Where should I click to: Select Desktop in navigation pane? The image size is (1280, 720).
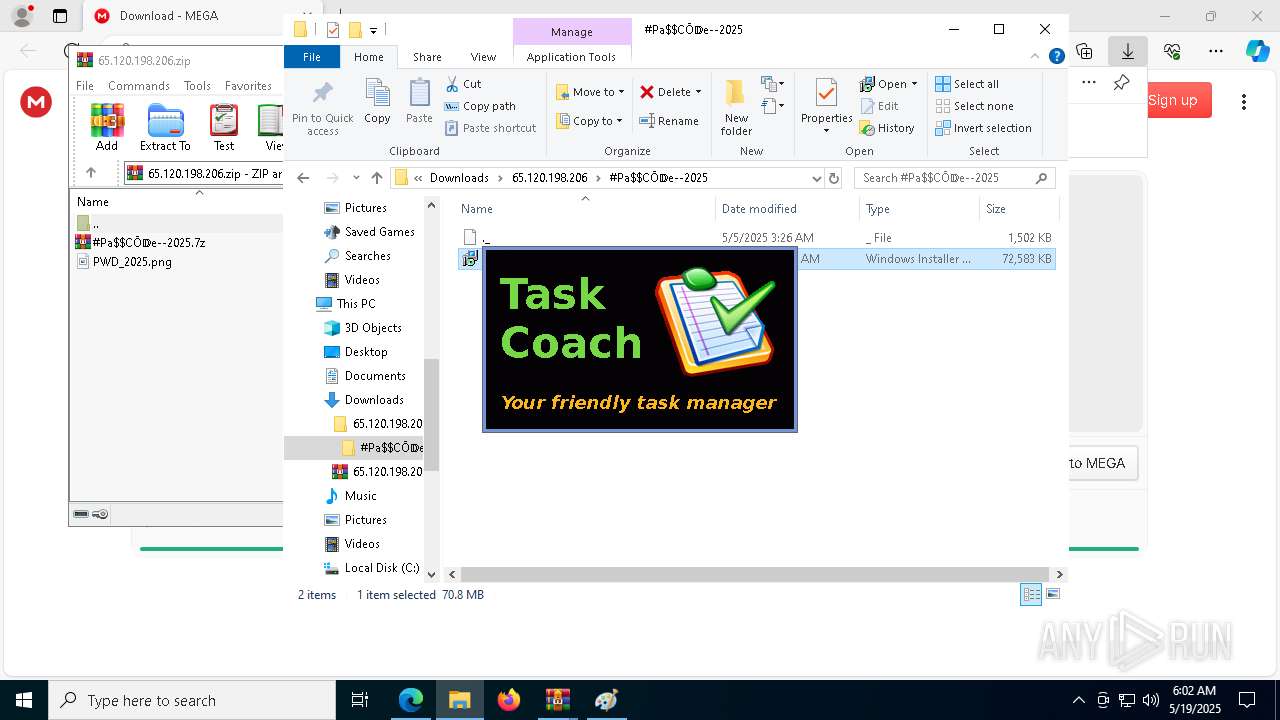coord(356,352)
